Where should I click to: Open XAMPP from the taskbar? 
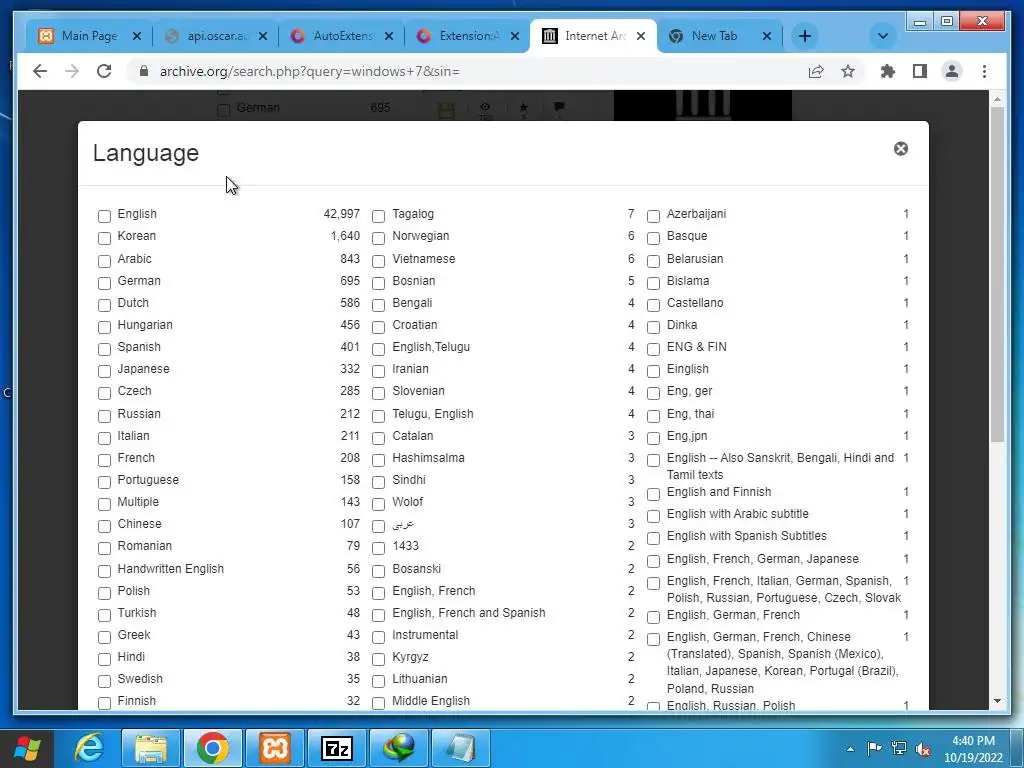tap(275, 748)
